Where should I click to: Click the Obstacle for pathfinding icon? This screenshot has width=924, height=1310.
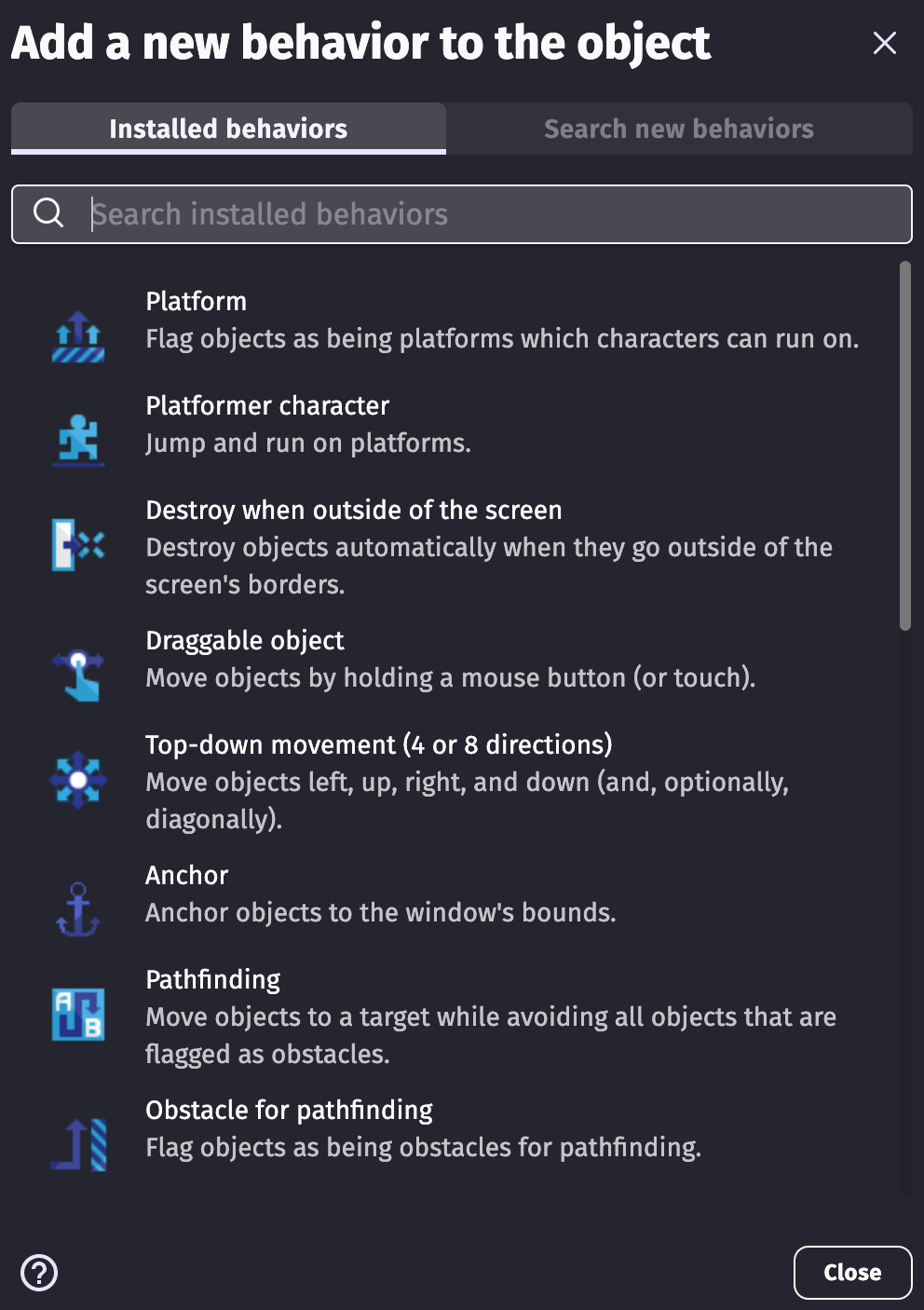pos(78,1144)
